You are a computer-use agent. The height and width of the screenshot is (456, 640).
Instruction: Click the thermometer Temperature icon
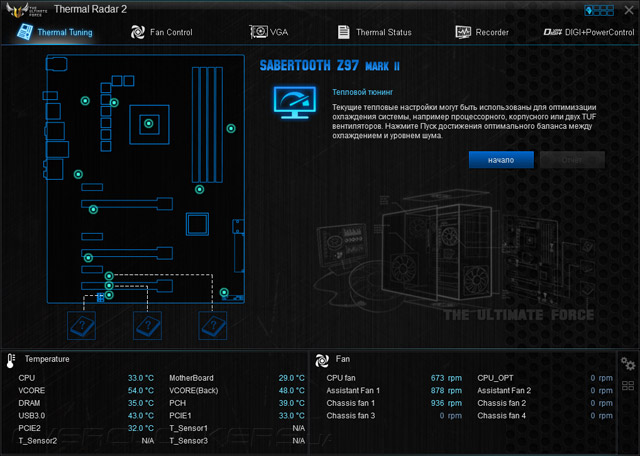[11, 360]
